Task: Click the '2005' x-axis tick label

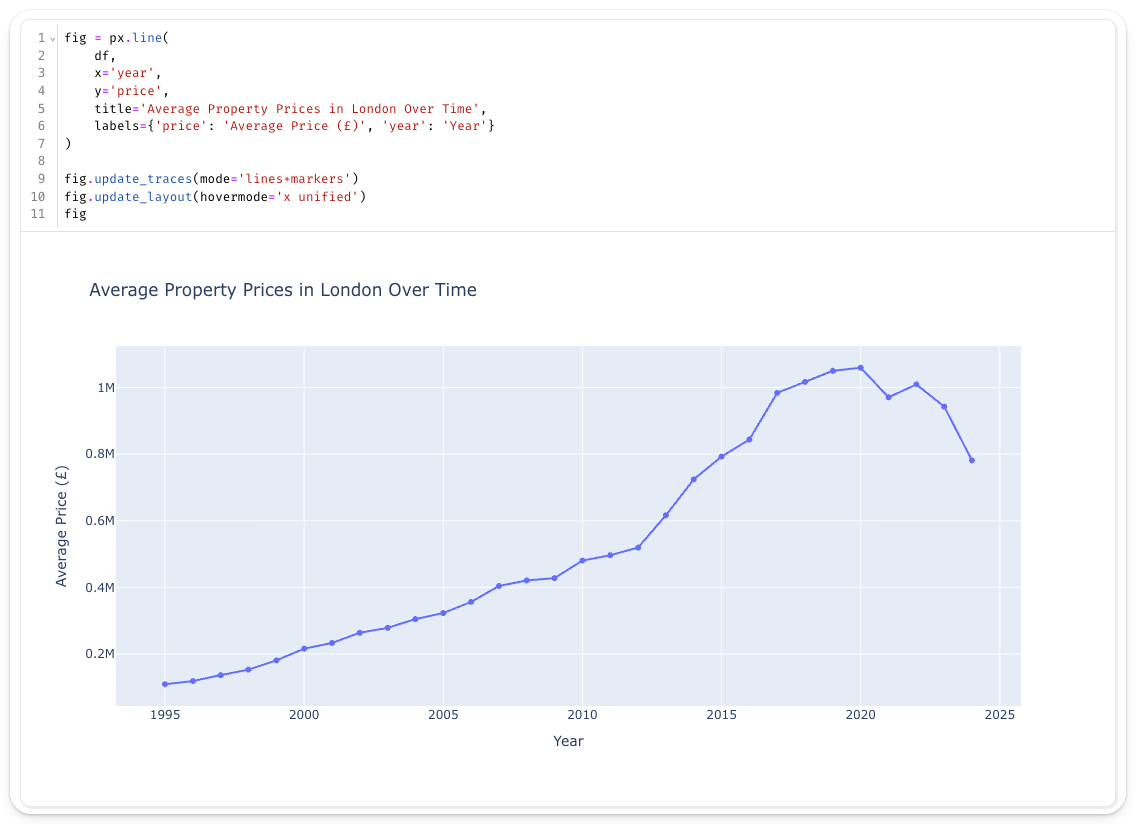Action: [443, 715]
